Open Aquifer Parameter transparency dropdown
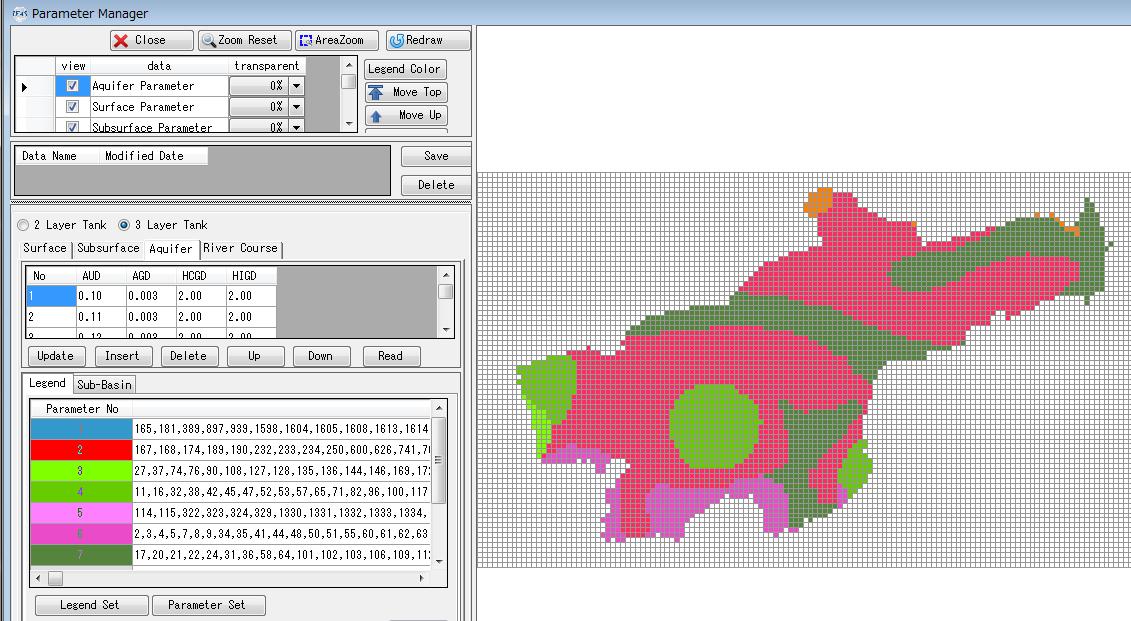 click(296, 86)
